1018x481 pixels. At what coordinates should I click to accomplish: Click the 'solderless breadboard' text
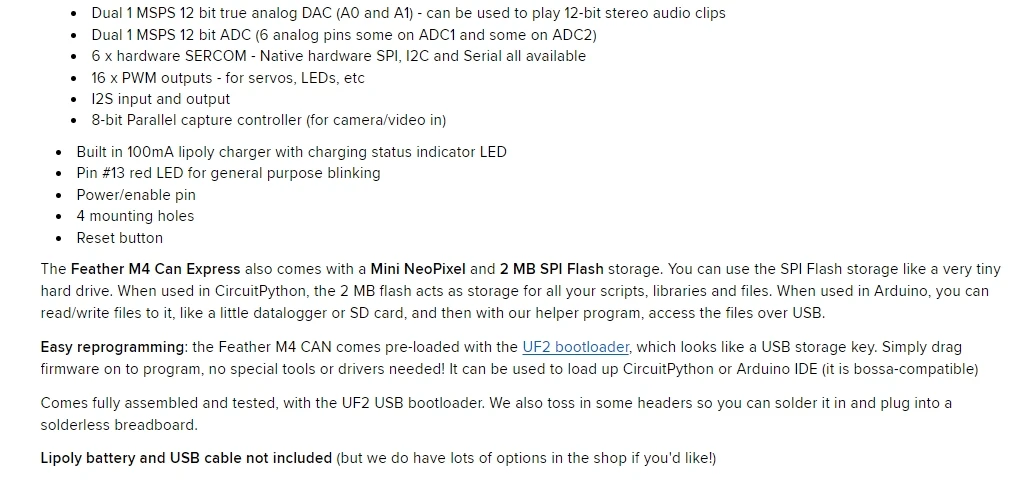pyautogui.click(x=119, y=425)
